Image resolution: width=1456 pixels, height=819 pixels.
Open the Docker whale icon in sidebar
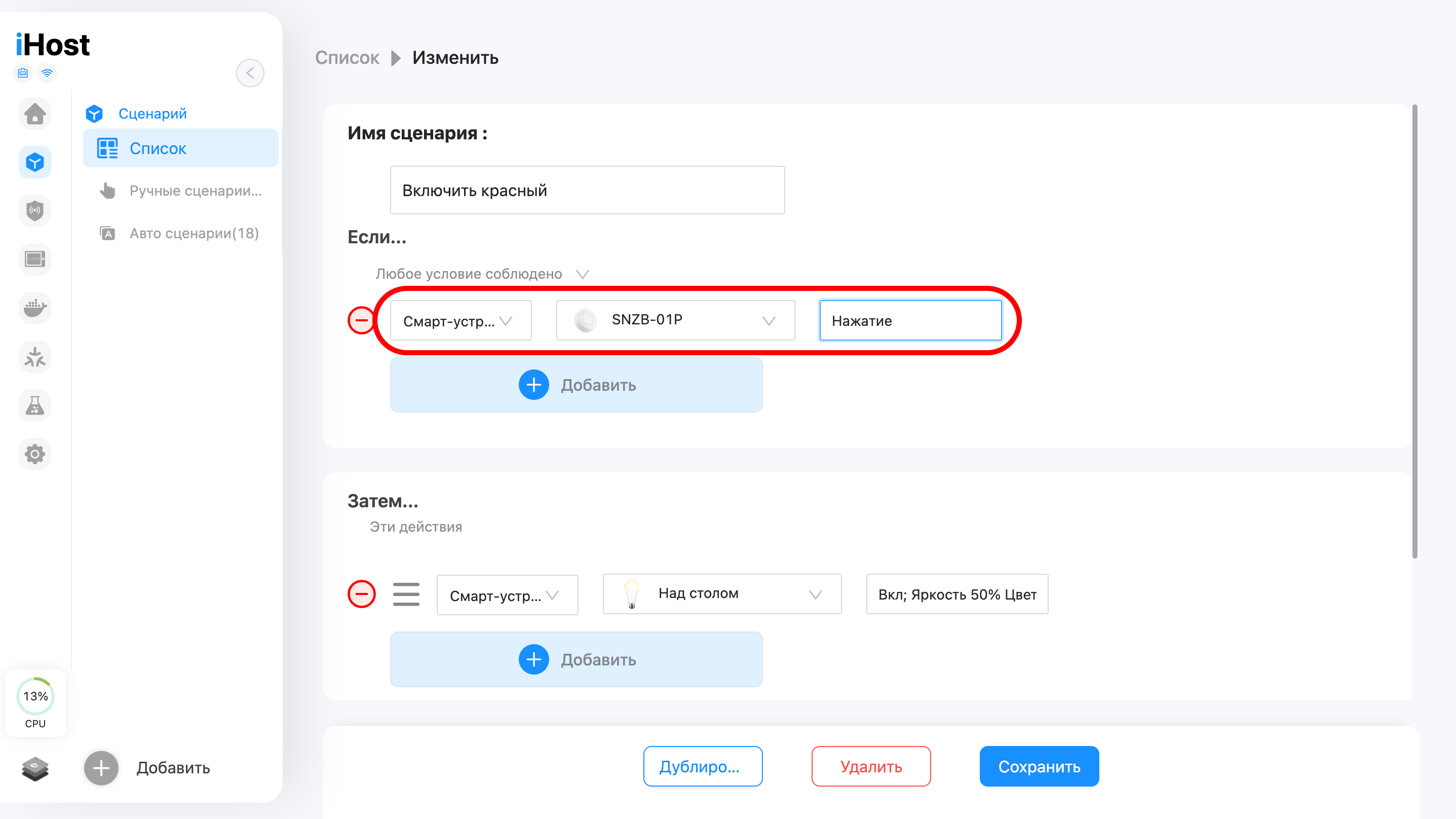[x=35, y=308]
